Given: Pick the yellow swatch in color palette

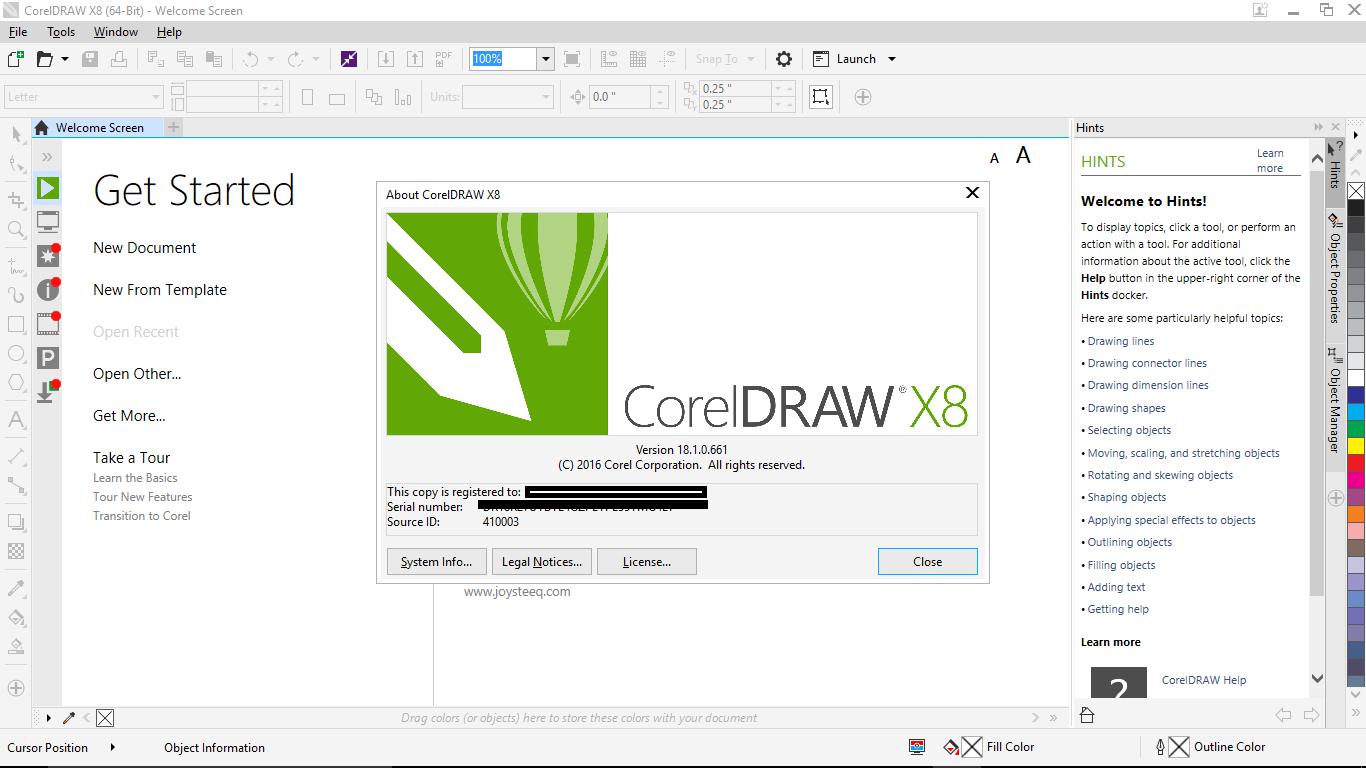Looking at the screenshot, I should 1356,445.
